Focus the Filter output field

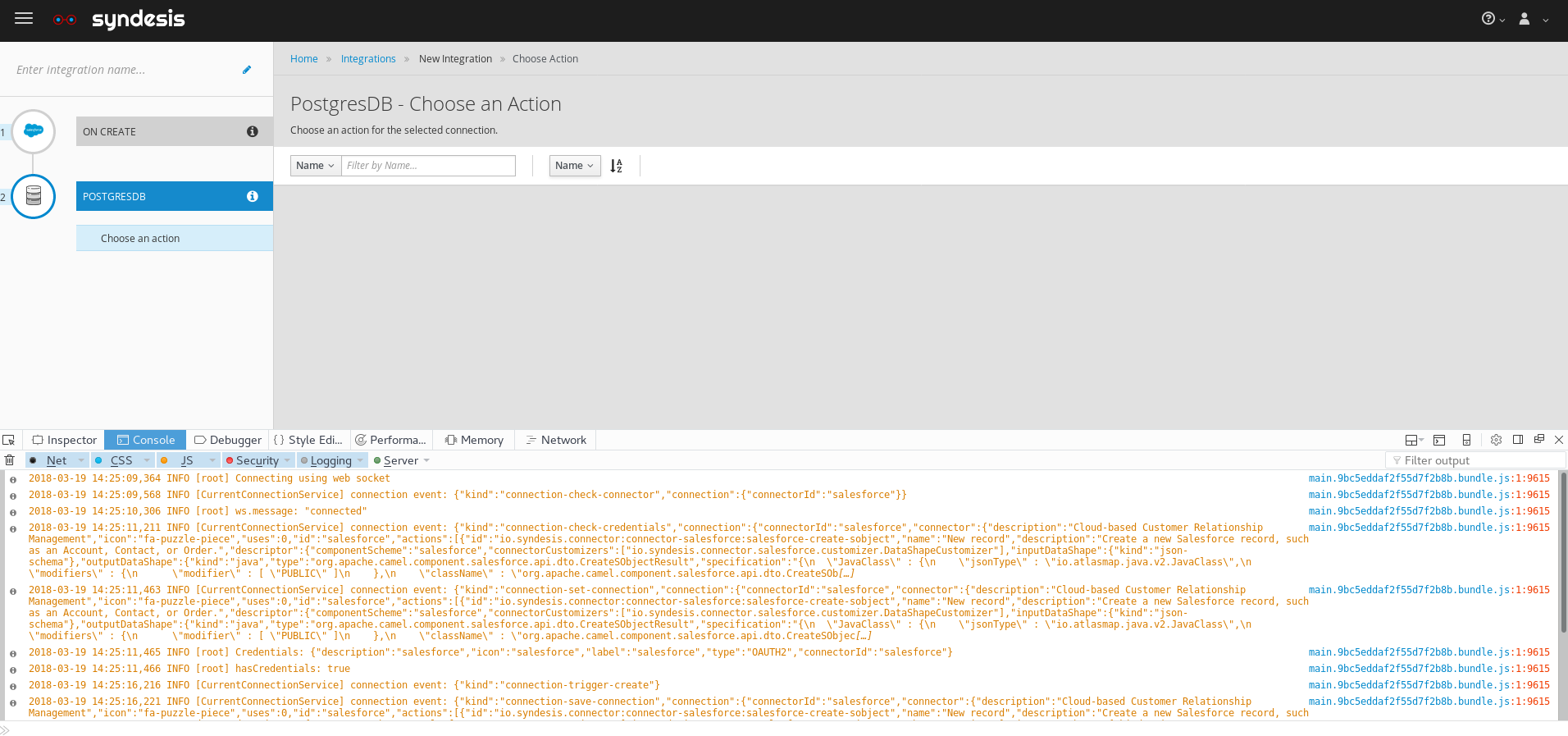[1475, 460]
